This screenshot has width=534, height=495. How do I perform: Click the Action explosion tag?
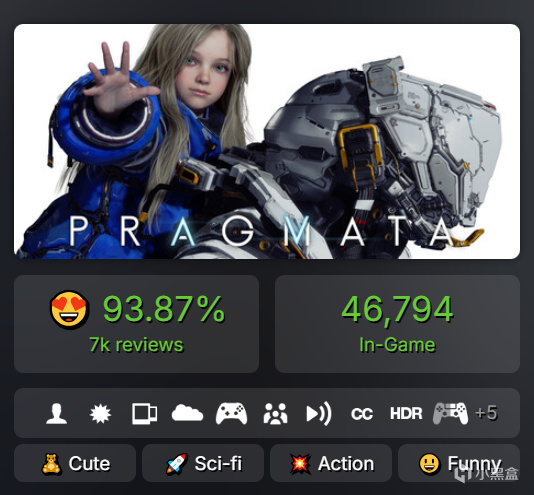[x=331, y=463]
